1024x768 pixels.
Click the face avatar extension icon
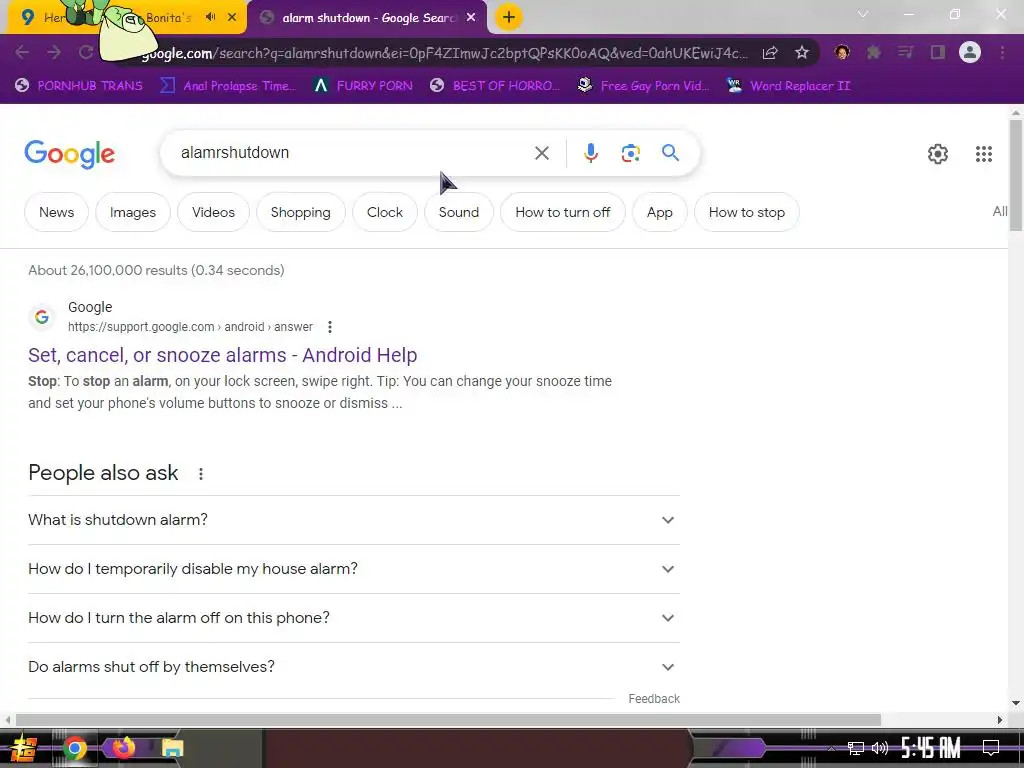842,52
